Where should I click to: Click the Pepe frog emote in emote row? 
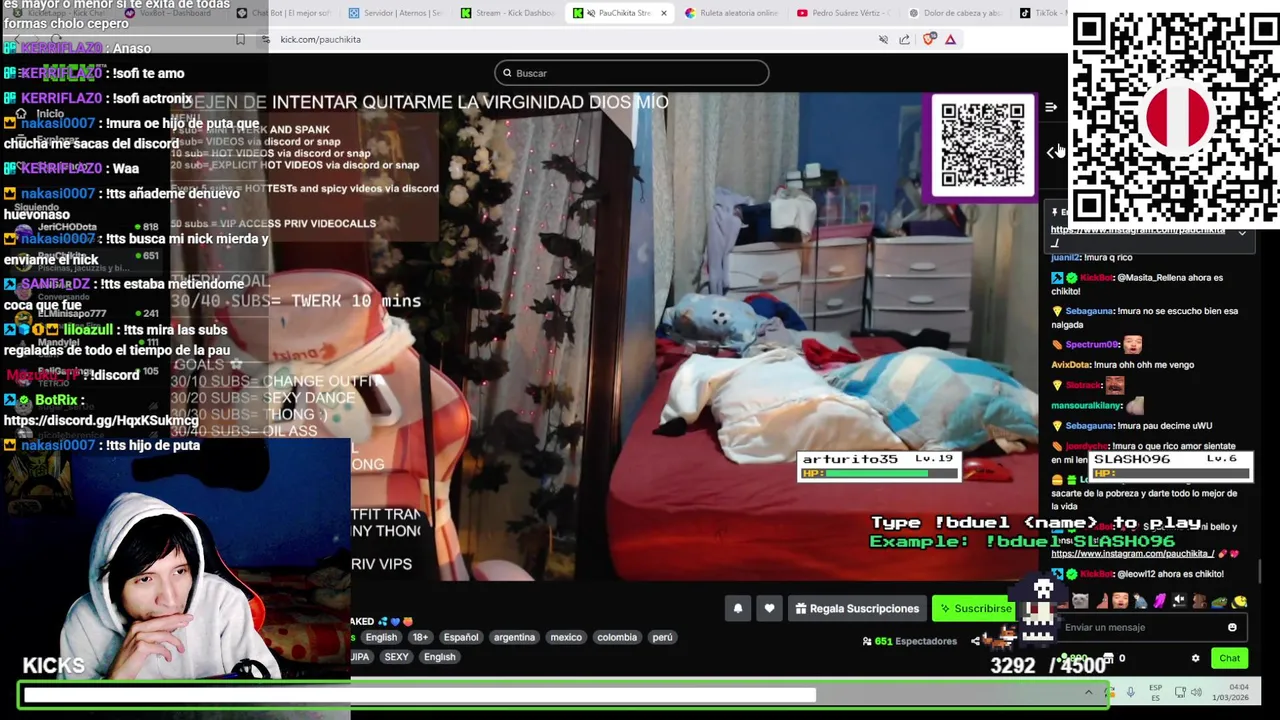point(1219,601)
